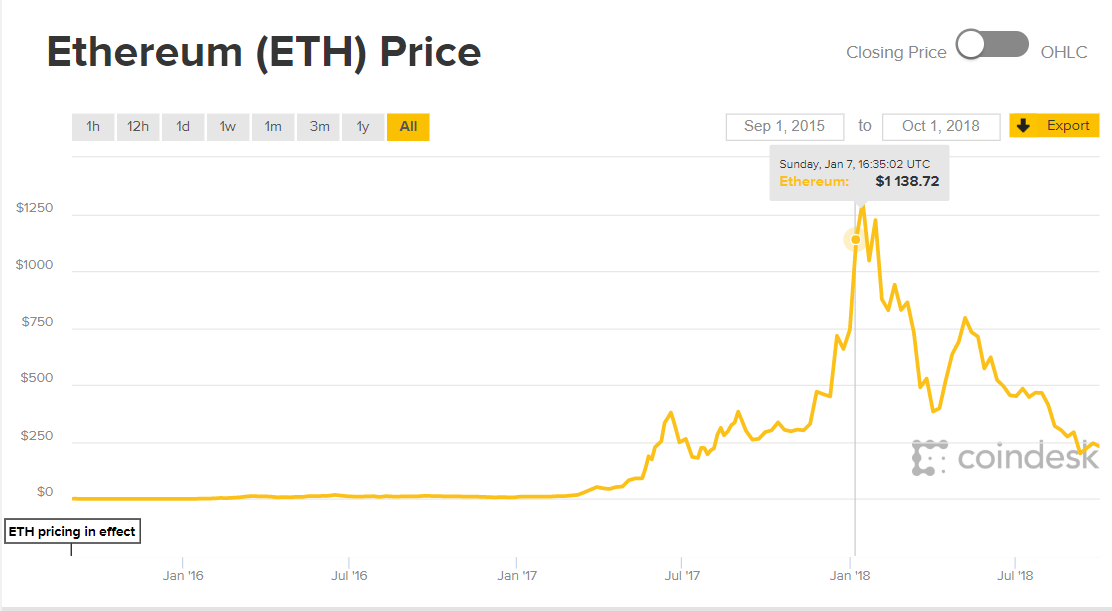Image resolution: width=1112 pixels, height=611 pixels.
Task: Open the Oct 1, 2018 end date field
Action: point(941,126)
